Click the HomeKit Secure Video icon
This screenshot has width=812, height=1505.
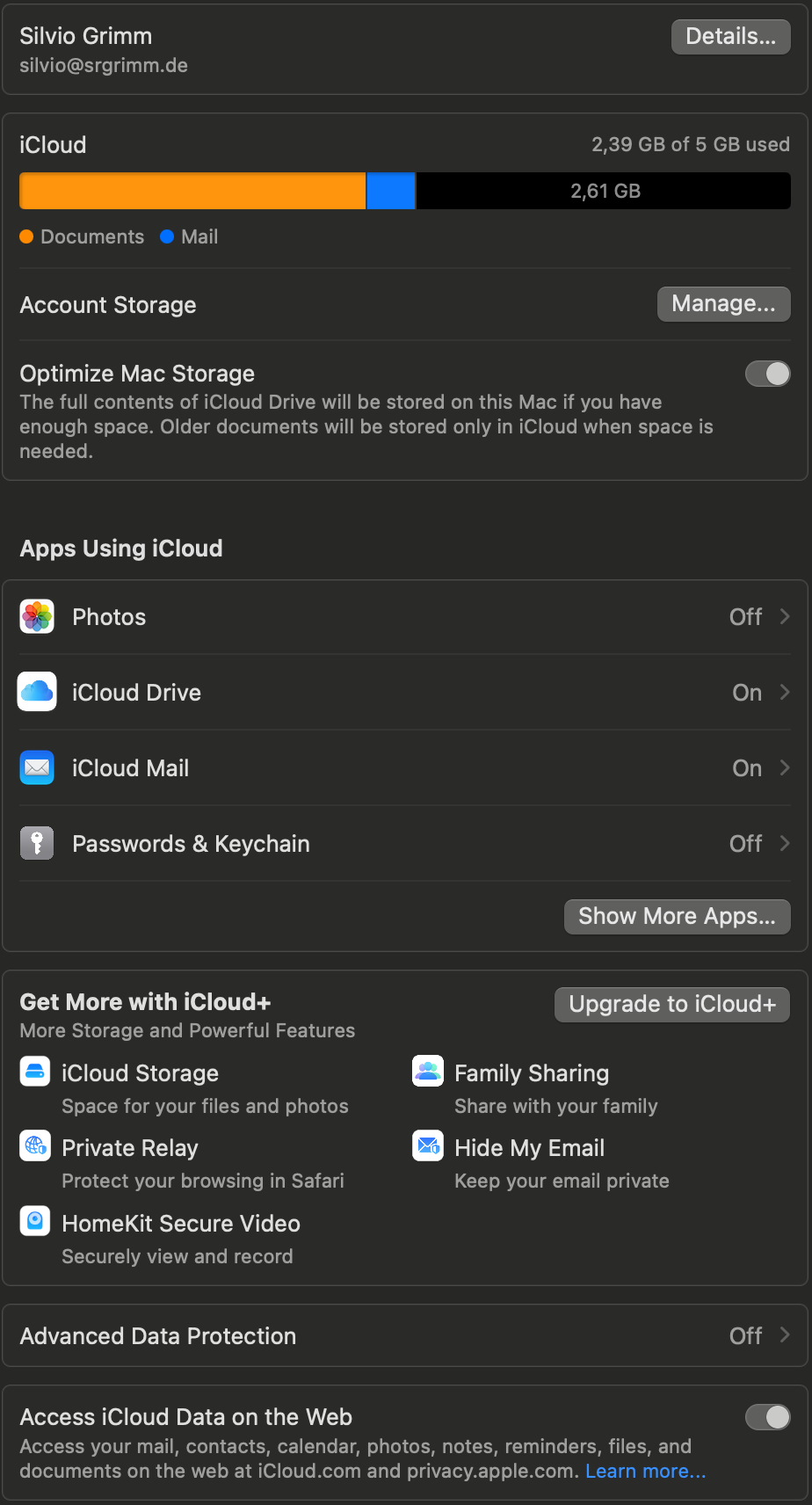click(35, 1221)
